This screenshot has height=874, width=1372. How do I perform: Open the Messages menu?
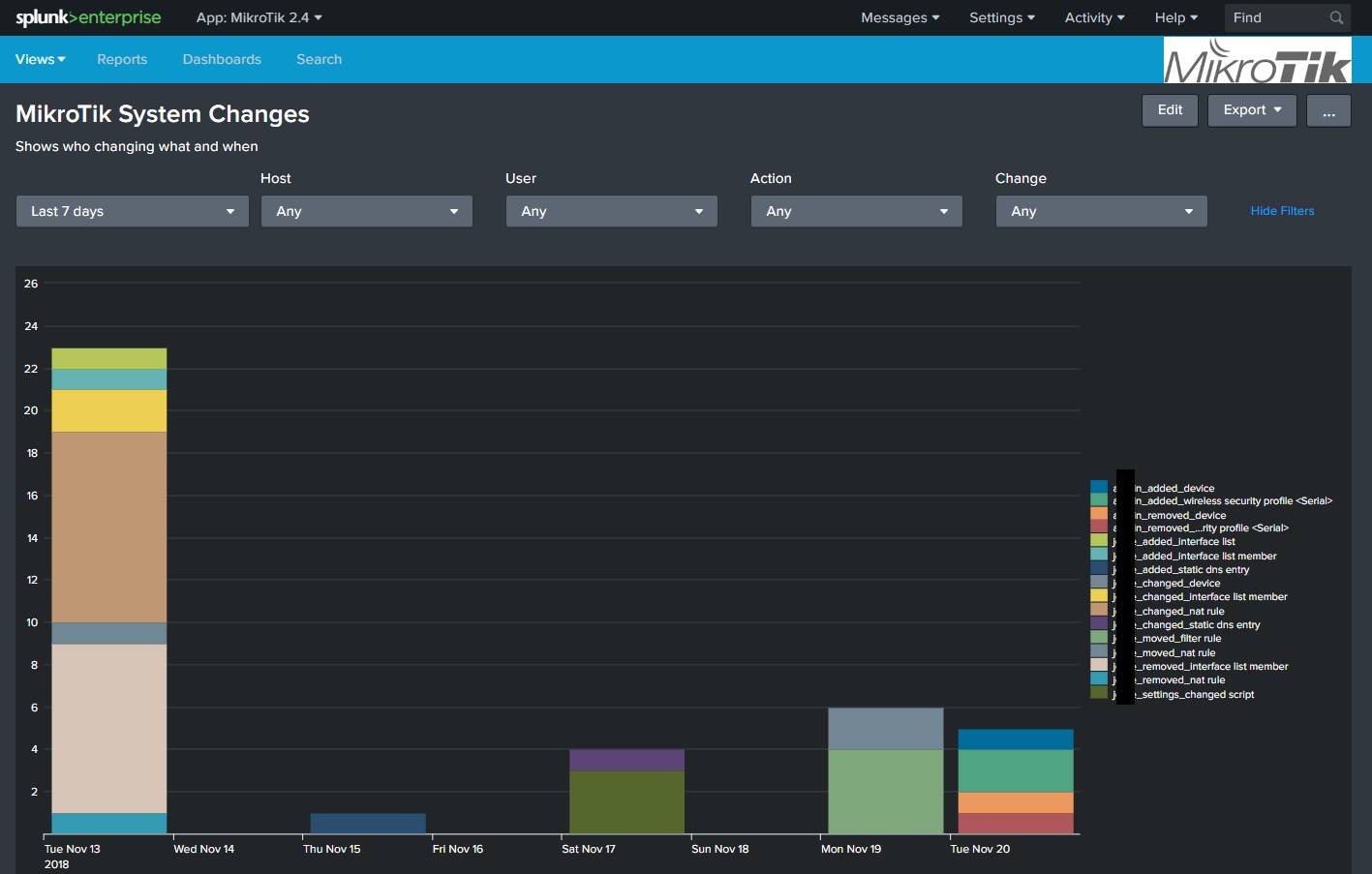pyautogui.click(x=899, y=16)
